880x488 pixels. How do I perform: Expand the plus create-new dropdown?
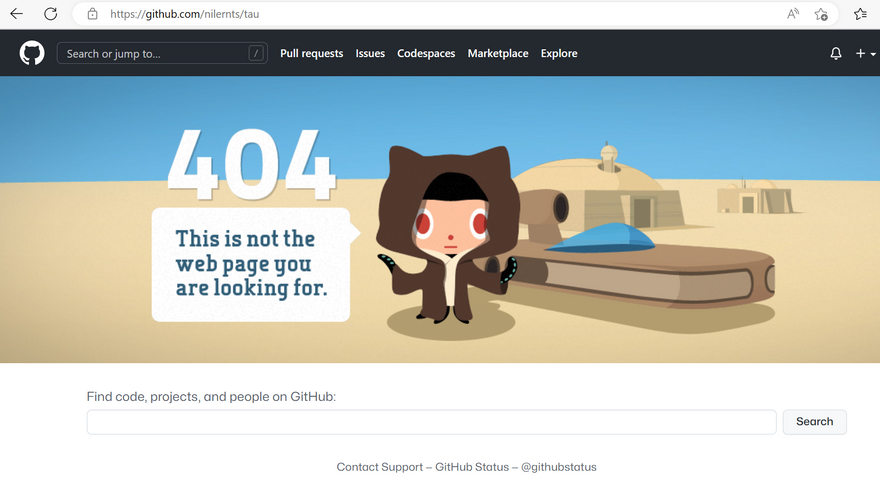[865, 54]
